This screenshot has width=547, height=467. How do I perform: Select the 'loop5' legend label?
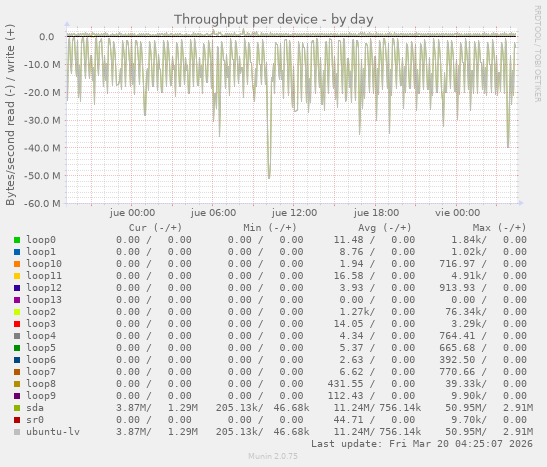pos(41,348)
